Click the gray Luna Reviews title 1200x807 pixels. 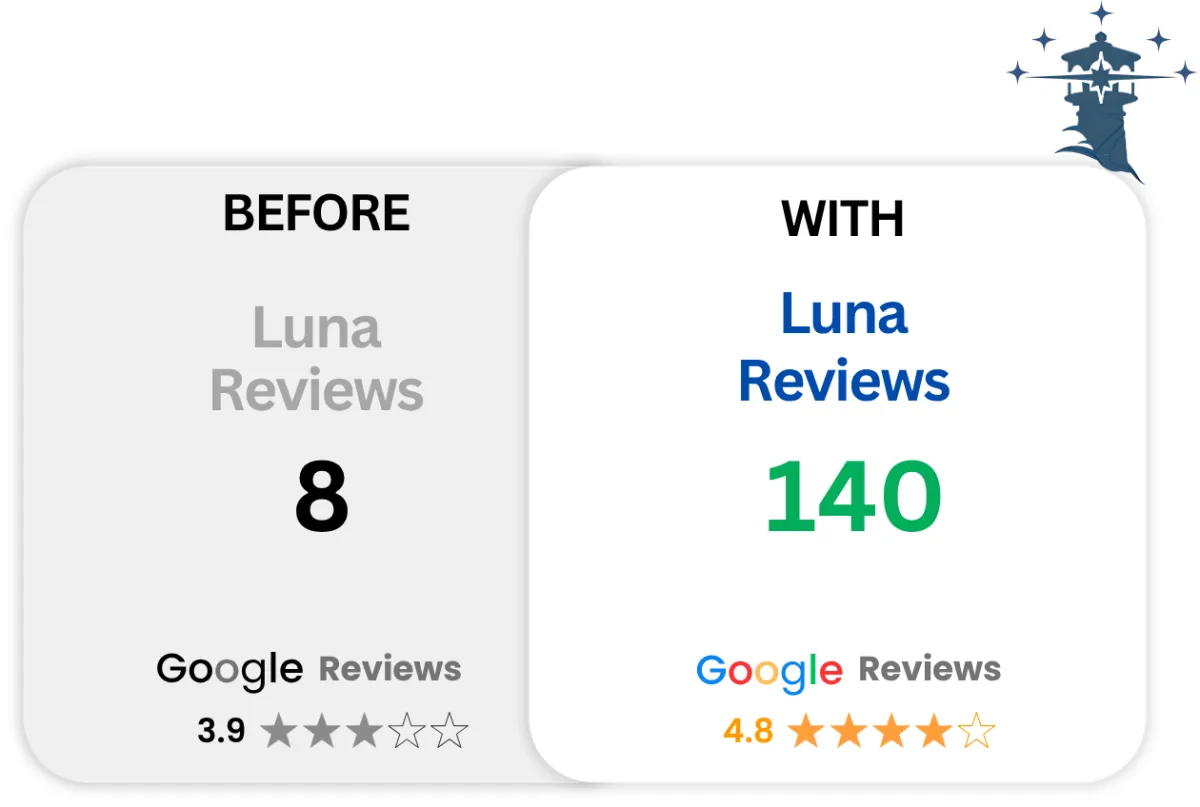point(317,359)
